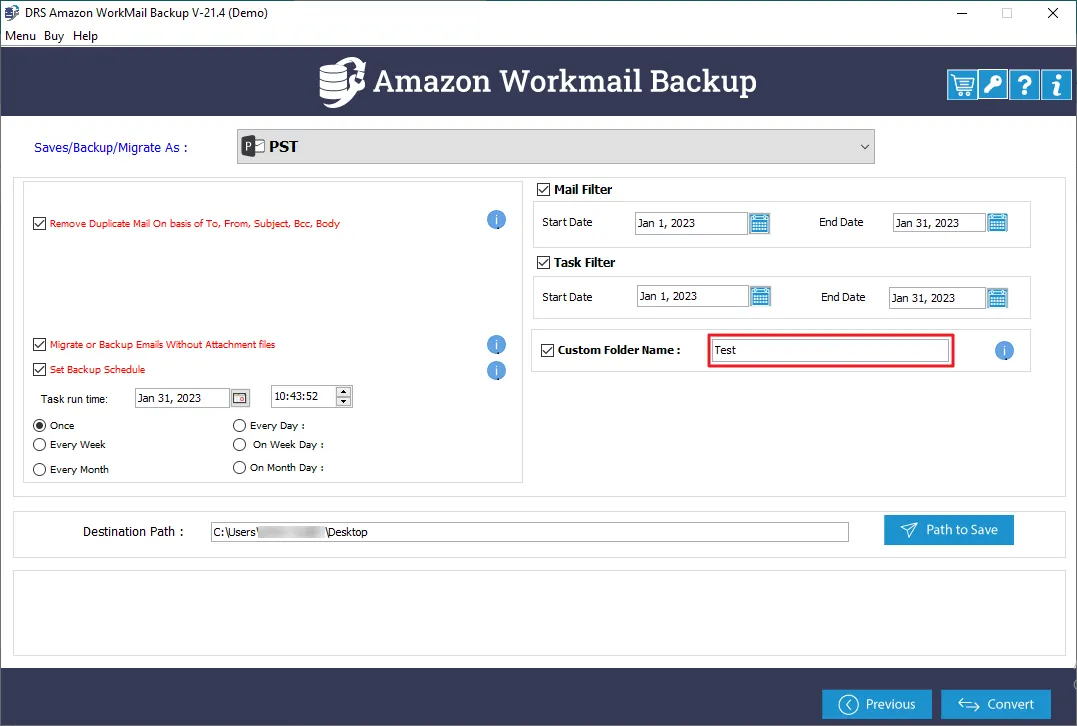Click the Custom Folder Name text field

(830, 350)
